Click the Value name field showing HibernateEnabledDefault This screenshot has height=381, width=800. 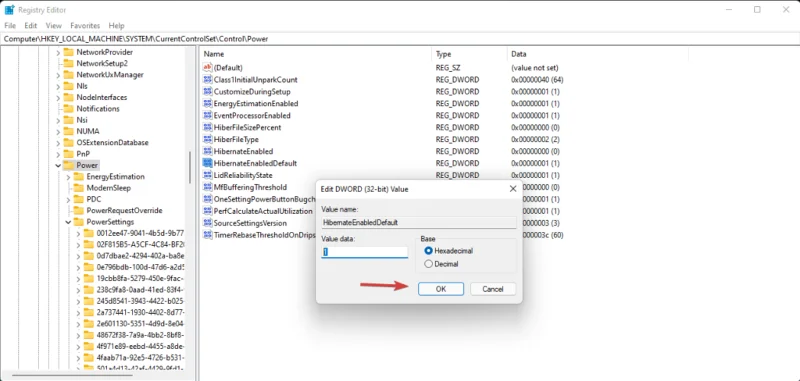point(418,222)
